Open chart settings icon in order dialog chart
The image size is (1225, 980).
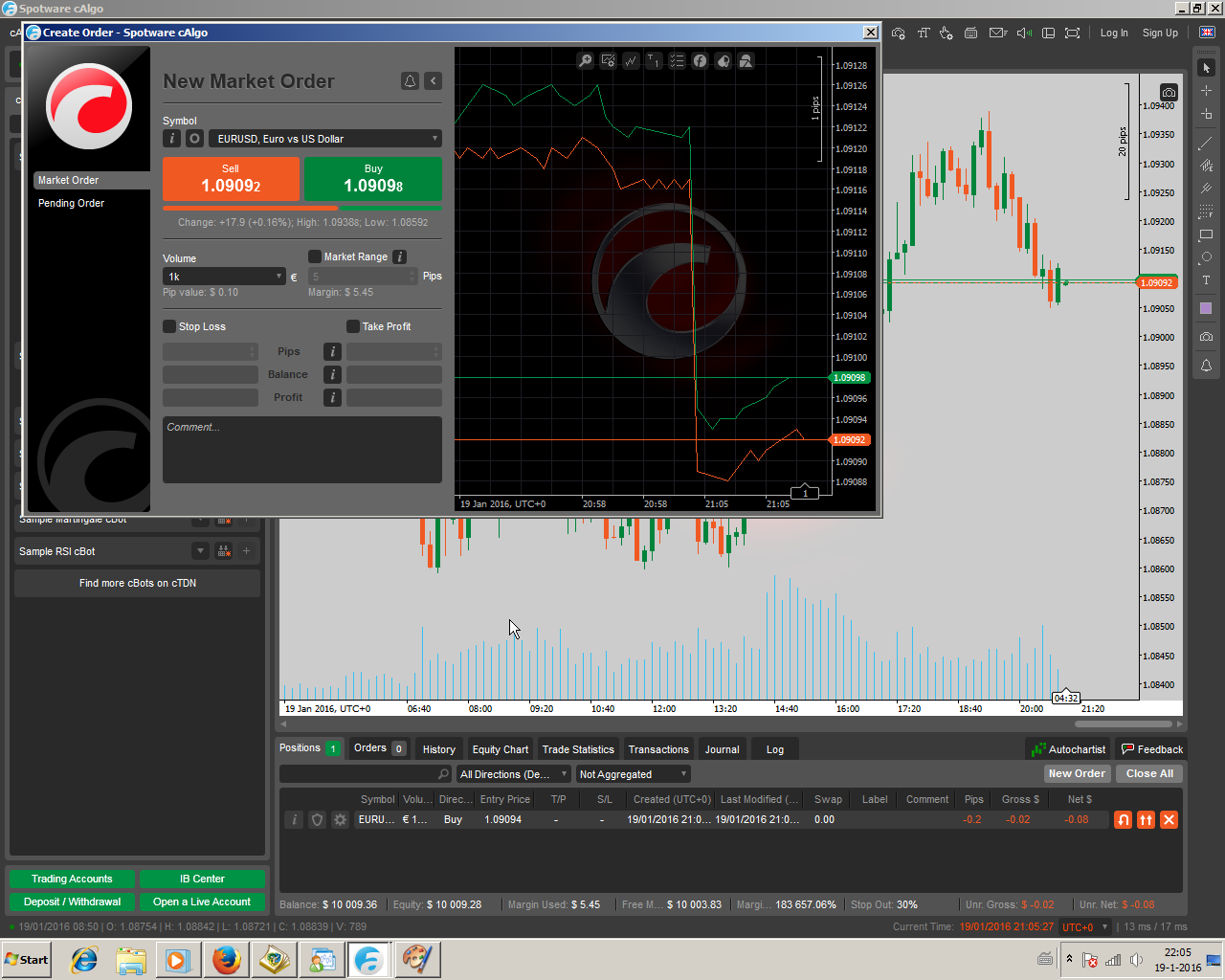pos(609,60)
